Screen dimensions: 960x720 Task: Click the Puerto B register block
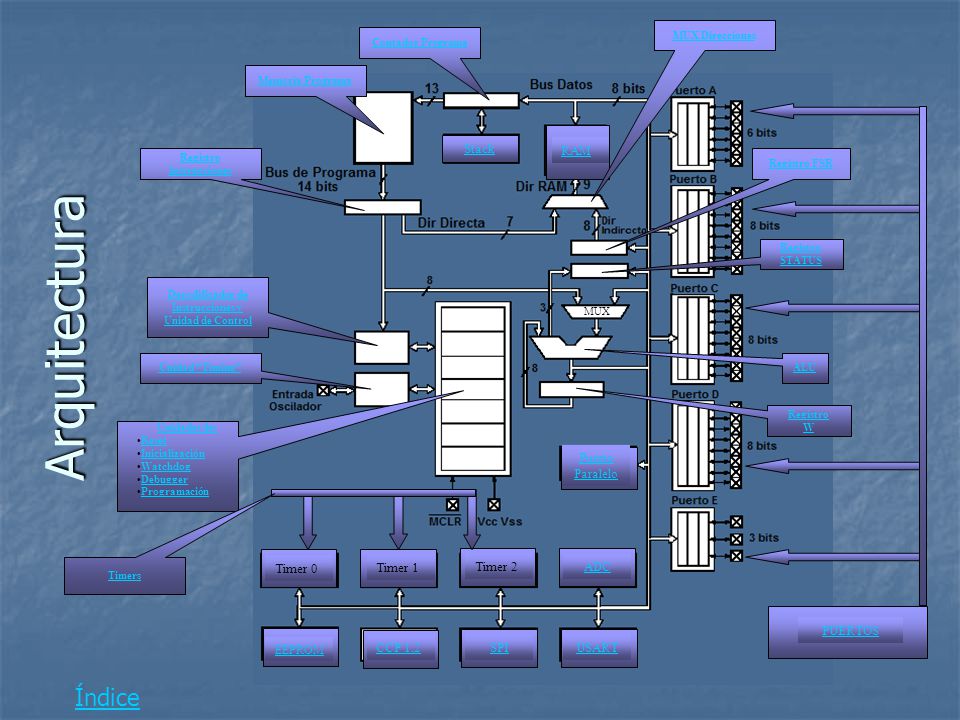click(x=692, y=232)
